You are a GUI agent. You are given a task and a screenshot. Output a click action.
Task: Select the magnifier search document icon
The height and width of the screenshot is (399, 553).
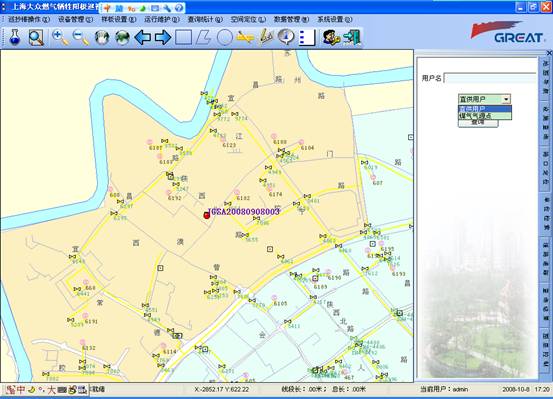(x=36, y=37)
